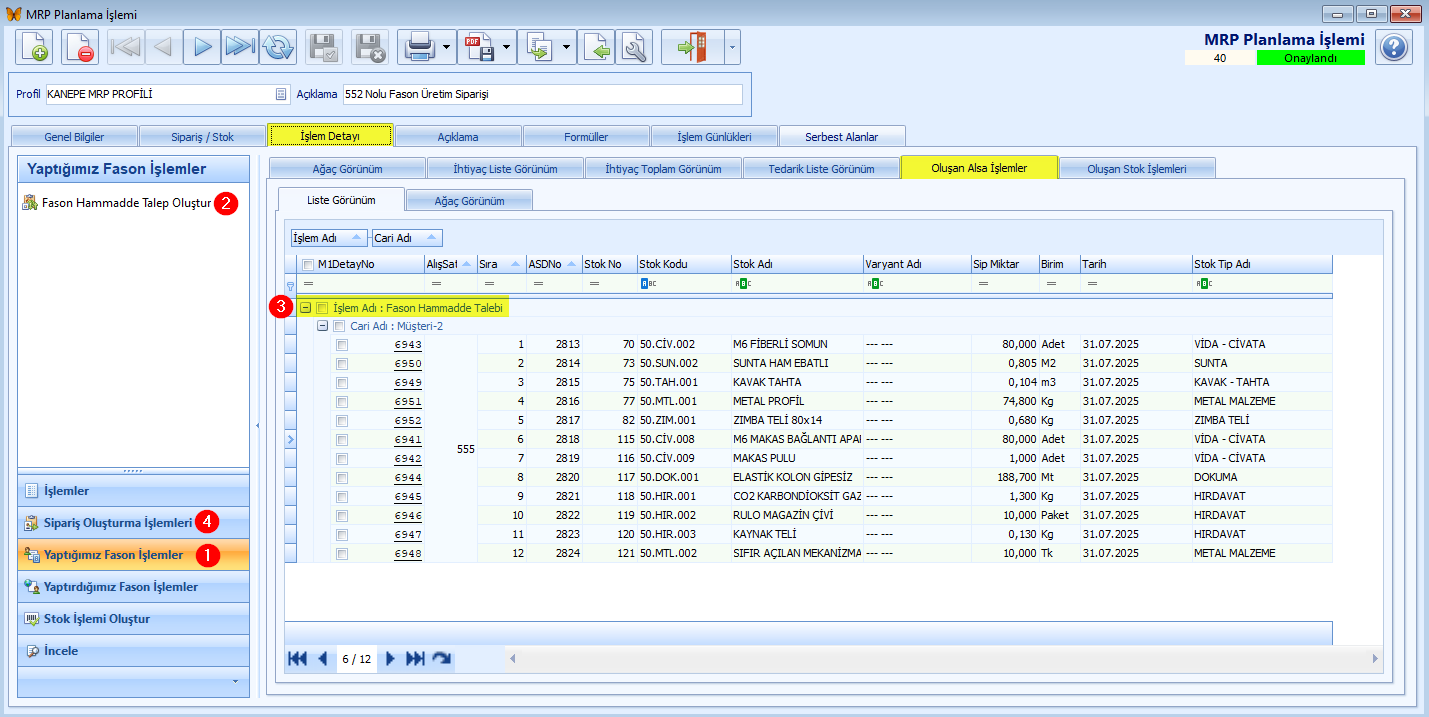Delete the current record with the red minus icon
This screenshot has width=1429, height=717.
(80, 47)
